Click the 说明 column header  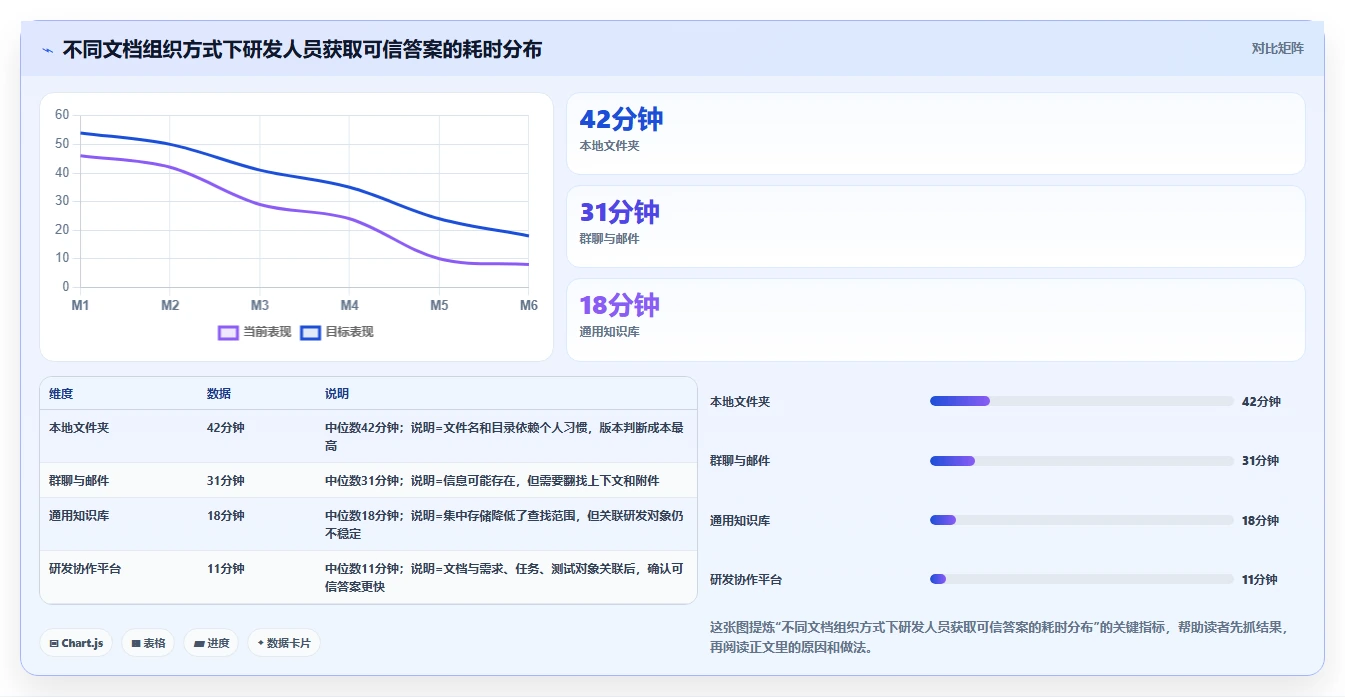[x=337, y=394]
